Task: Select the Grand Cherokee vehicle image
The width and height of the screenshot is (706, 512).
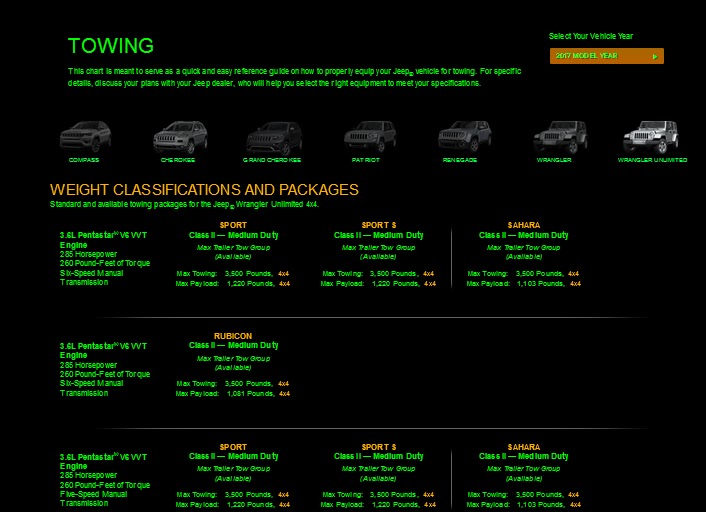Action: [x=274, y=137]
